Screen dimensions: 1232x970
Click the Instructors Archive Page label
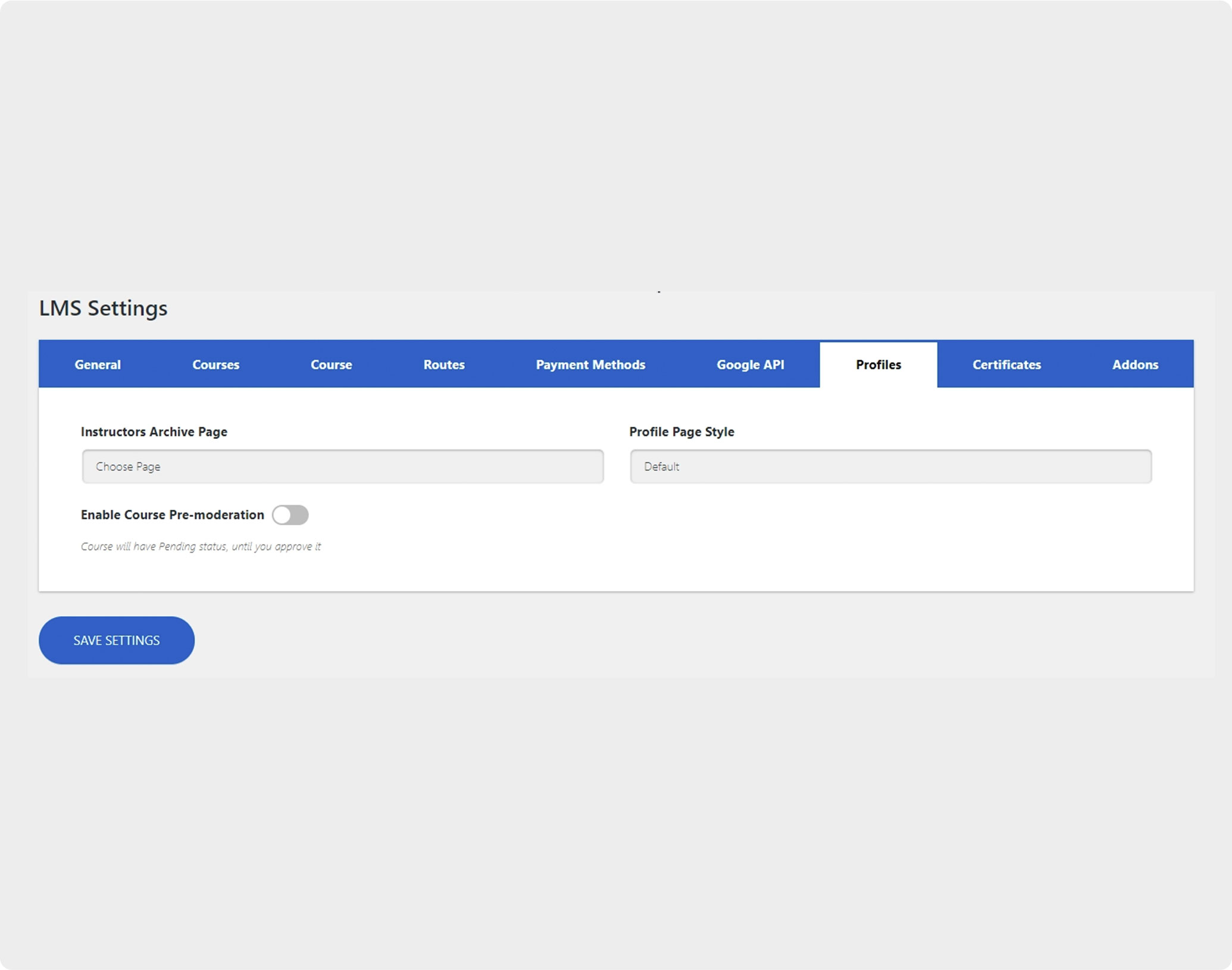(154, 432)
